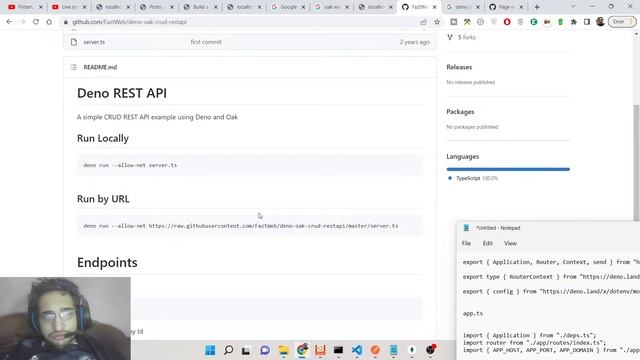
Task: Click the 'Deno REST API' heading
Action: pyautogui.click(x=122, y=93)
